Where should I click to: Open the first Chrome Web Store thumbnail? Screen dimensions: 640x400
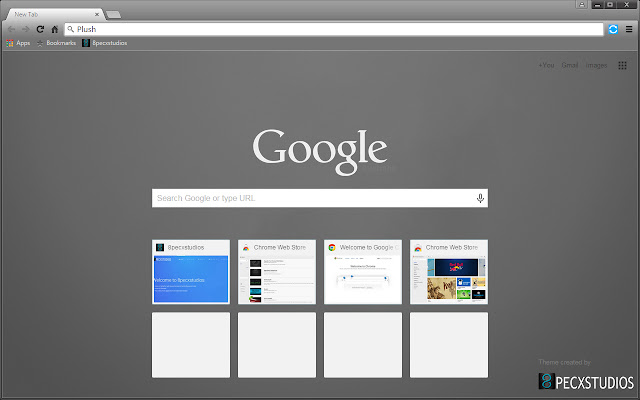tap(277, 272)
